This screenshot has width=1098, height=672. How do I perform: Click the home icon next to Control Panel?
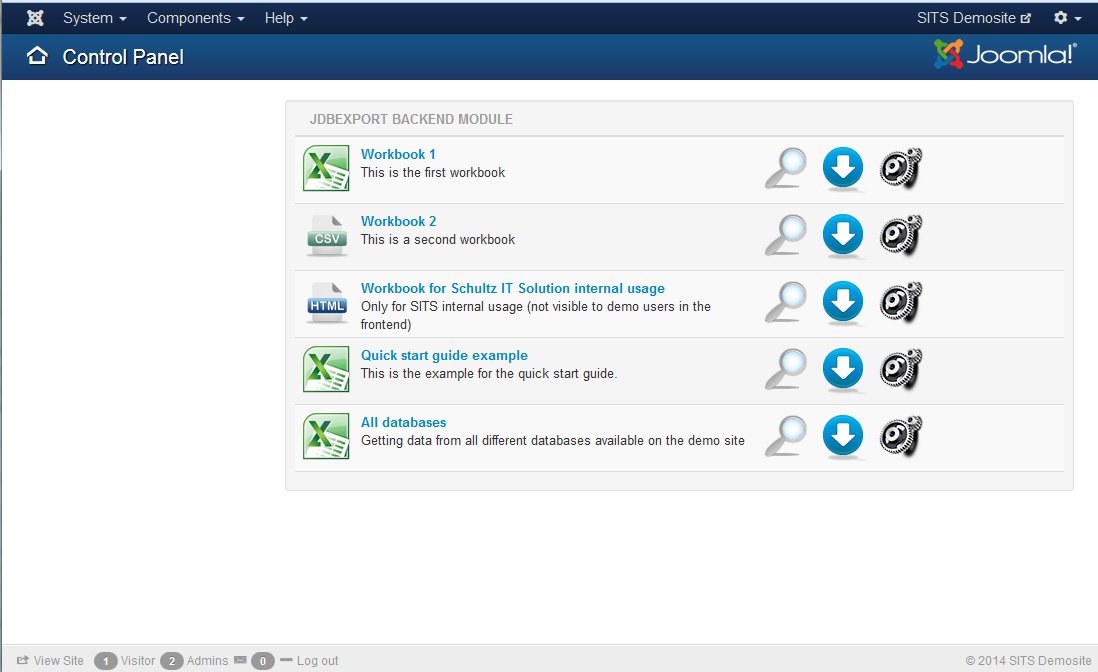click(x=37, y=56)
